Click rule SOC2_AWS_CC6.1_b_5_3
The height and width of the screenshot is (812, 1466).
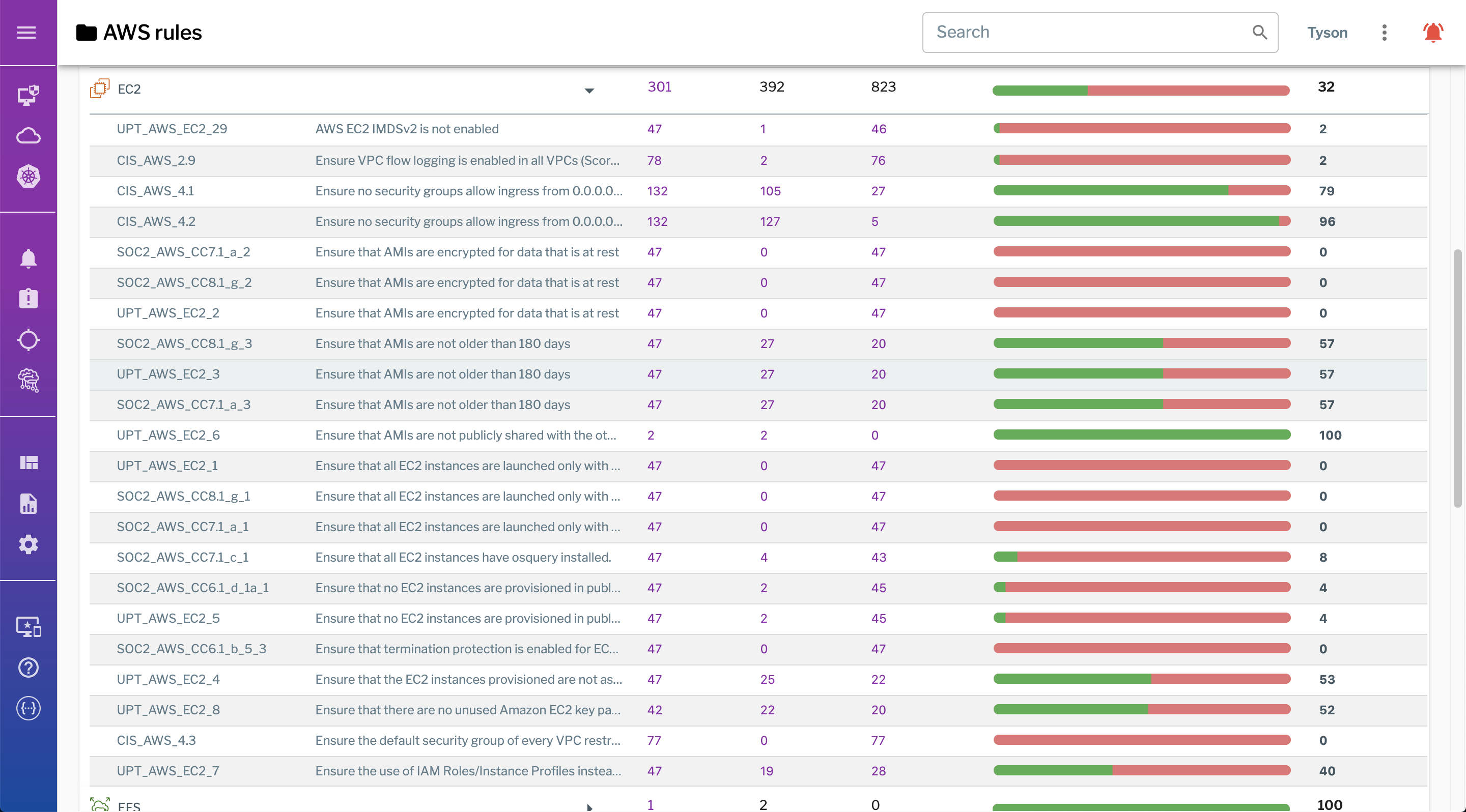click(191, 649)
